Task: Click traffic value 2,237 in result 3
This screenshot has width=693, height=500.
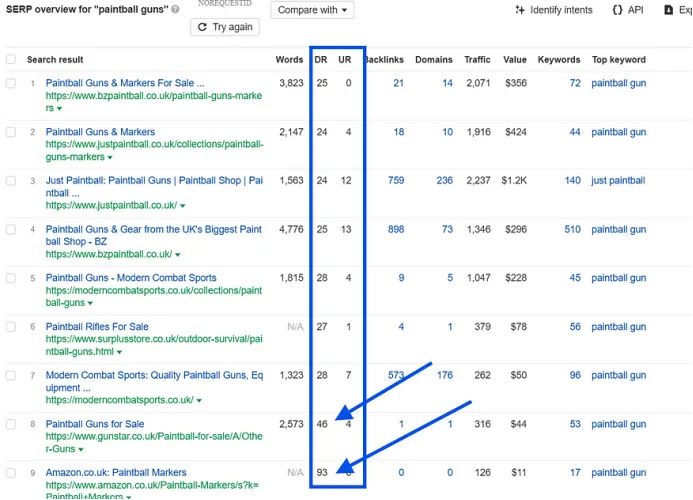Action: coord(479,180)
